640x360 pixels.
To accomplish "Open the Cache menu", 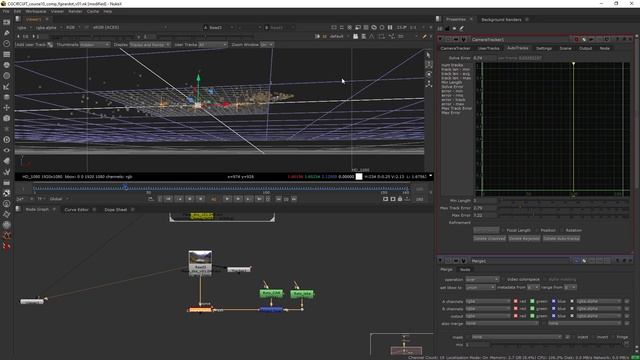I will tap(93, 11).
